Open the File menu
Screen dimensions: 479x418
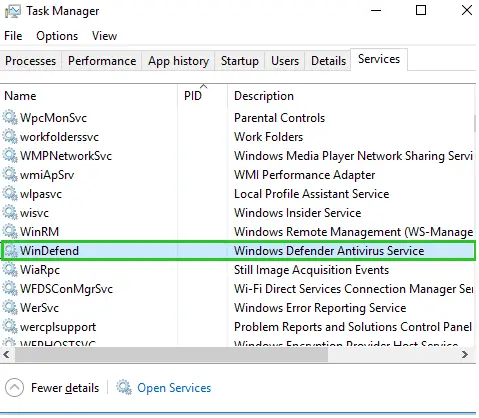point(13,36)
